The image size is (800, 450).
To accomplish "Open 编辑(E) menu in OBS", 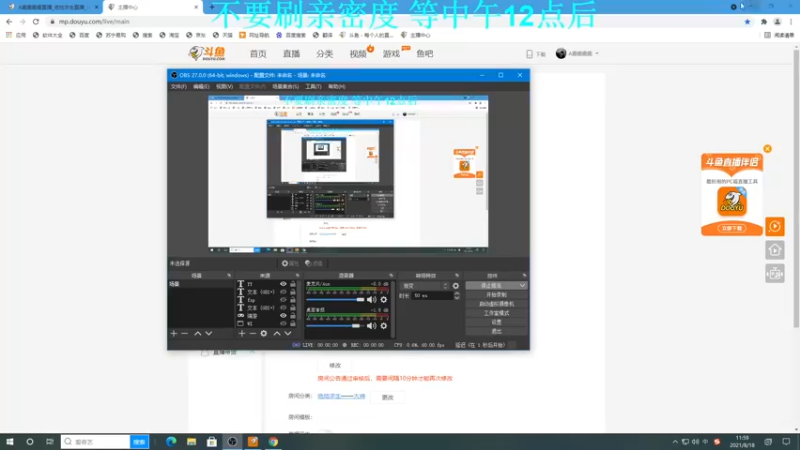I will [201, 87].
